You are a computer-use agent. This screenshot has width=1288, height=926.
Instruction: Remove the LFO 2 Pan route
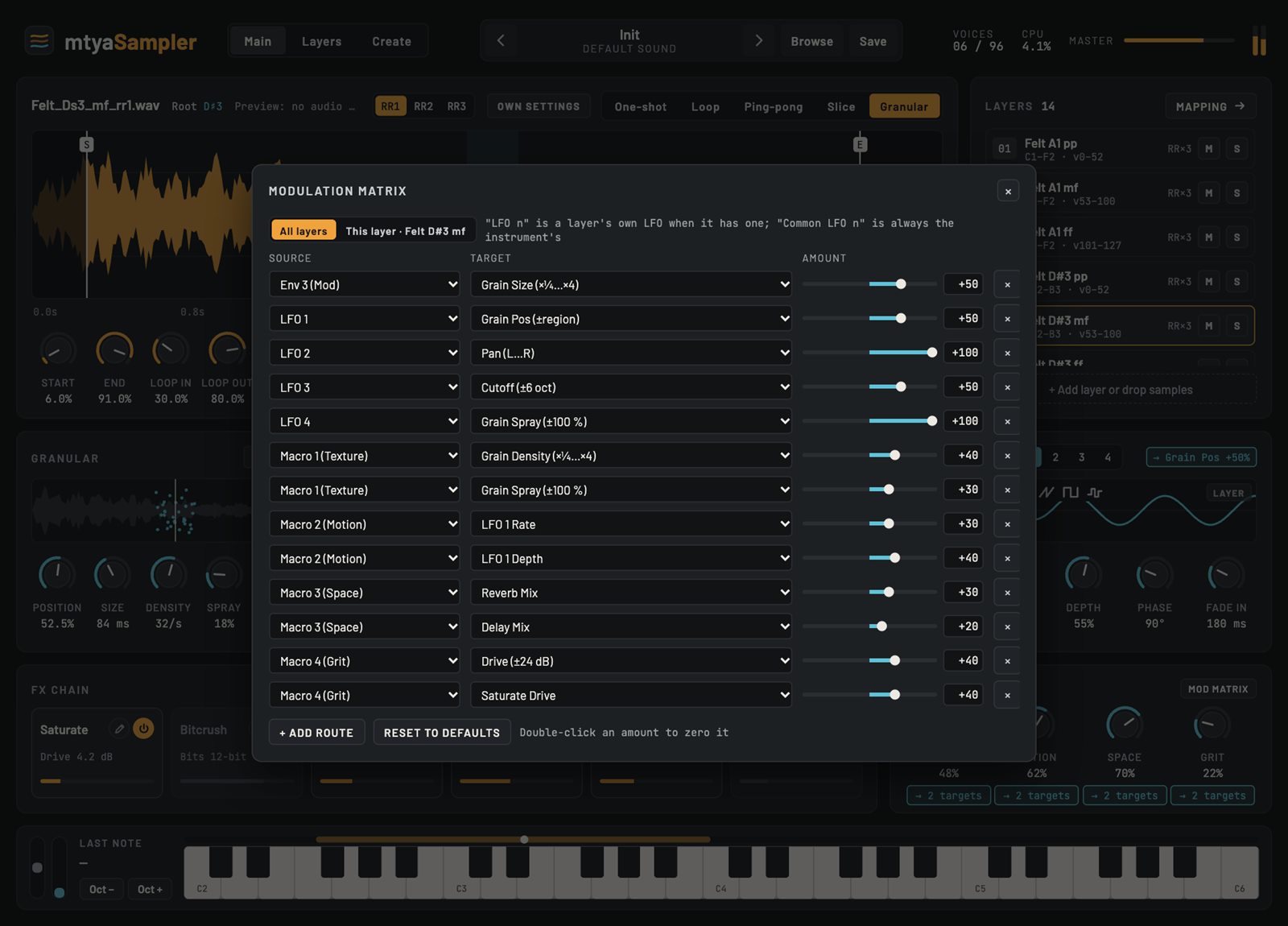coord(1007,353)
